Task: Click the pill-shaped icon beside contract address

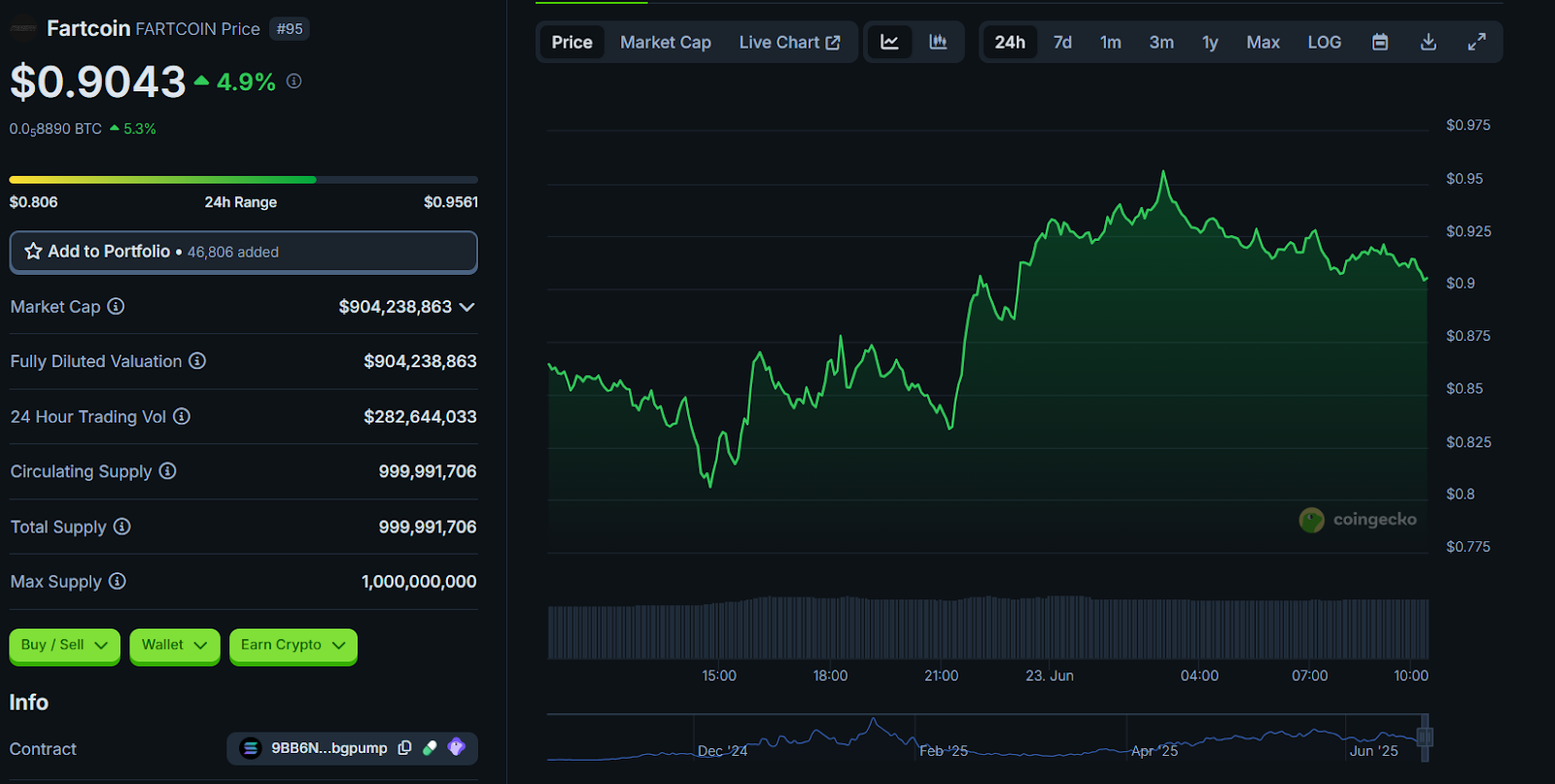Action: coord(430,748)
